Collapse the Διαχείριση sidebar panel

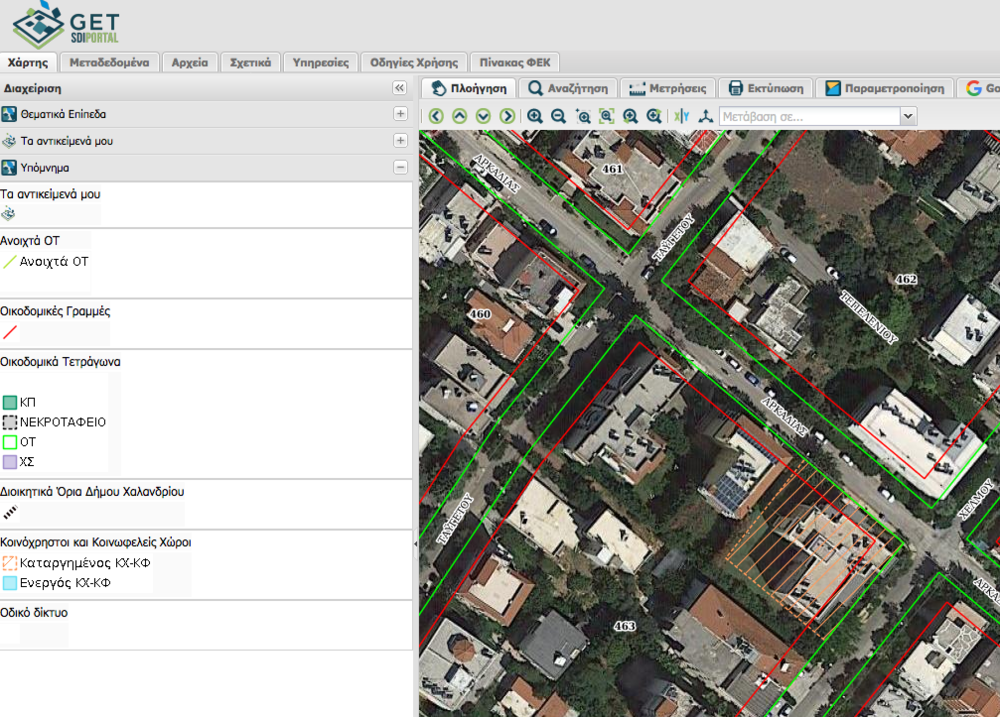399,88
